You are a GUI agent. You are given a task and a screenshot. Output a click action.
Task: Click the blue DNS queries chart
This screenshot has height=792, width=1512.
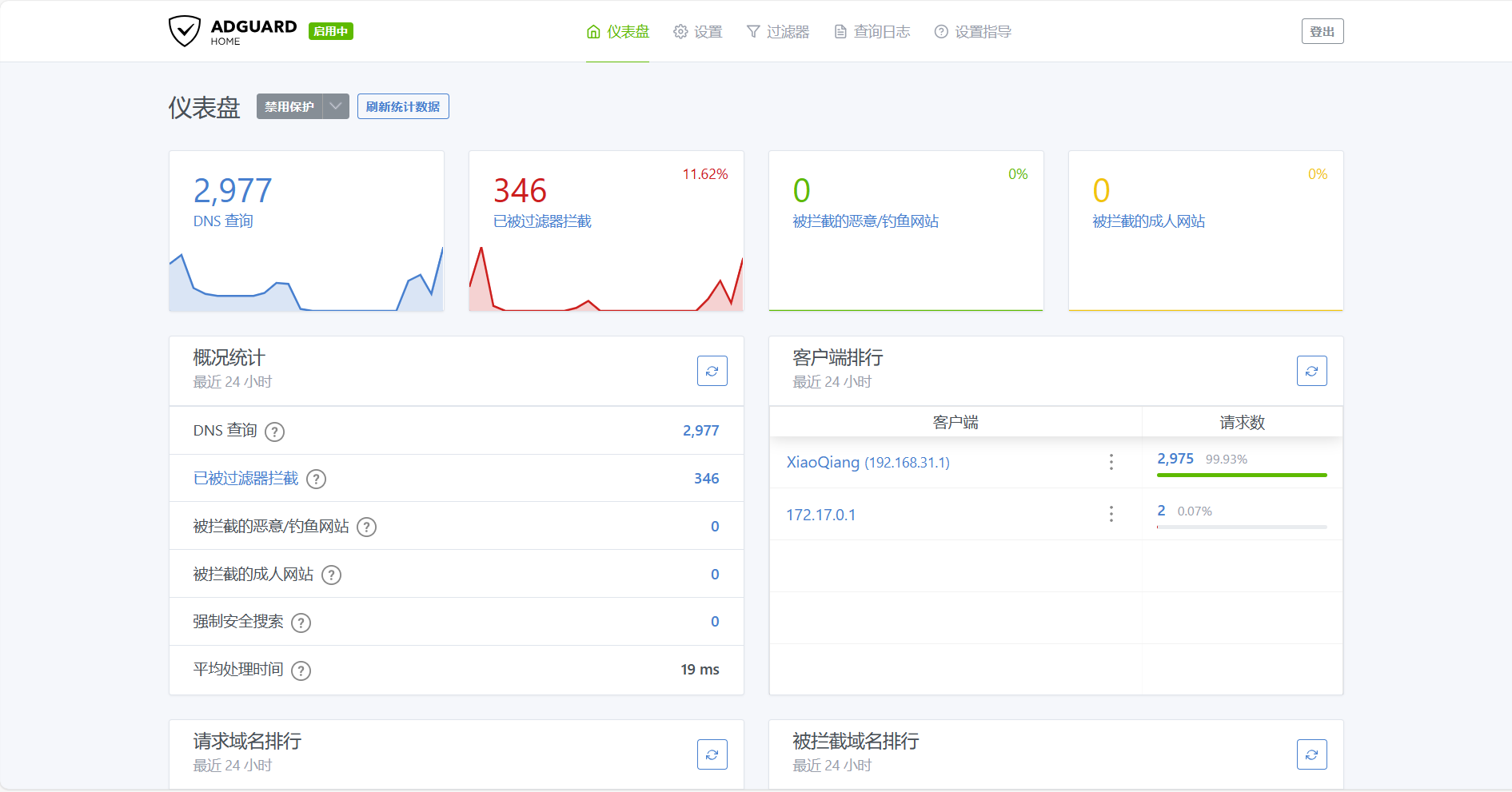[x=306, y=279]
